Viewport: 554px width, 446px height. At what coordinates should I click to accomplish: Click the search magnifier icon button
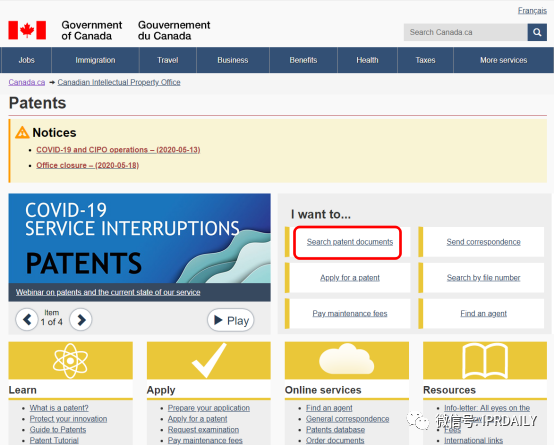click(537, 32)
